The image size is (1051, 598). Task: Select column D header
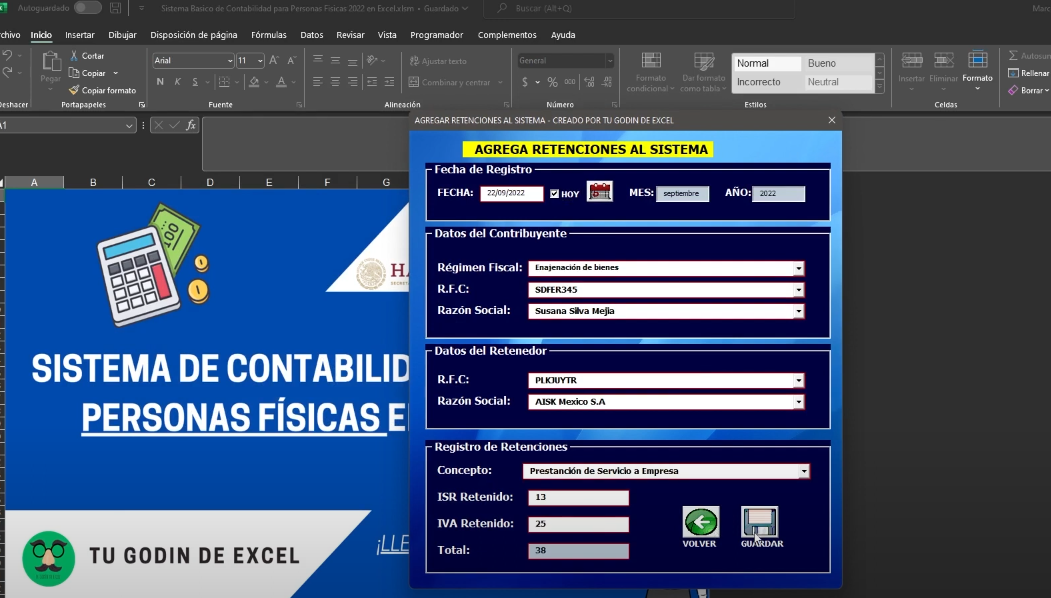210,182
